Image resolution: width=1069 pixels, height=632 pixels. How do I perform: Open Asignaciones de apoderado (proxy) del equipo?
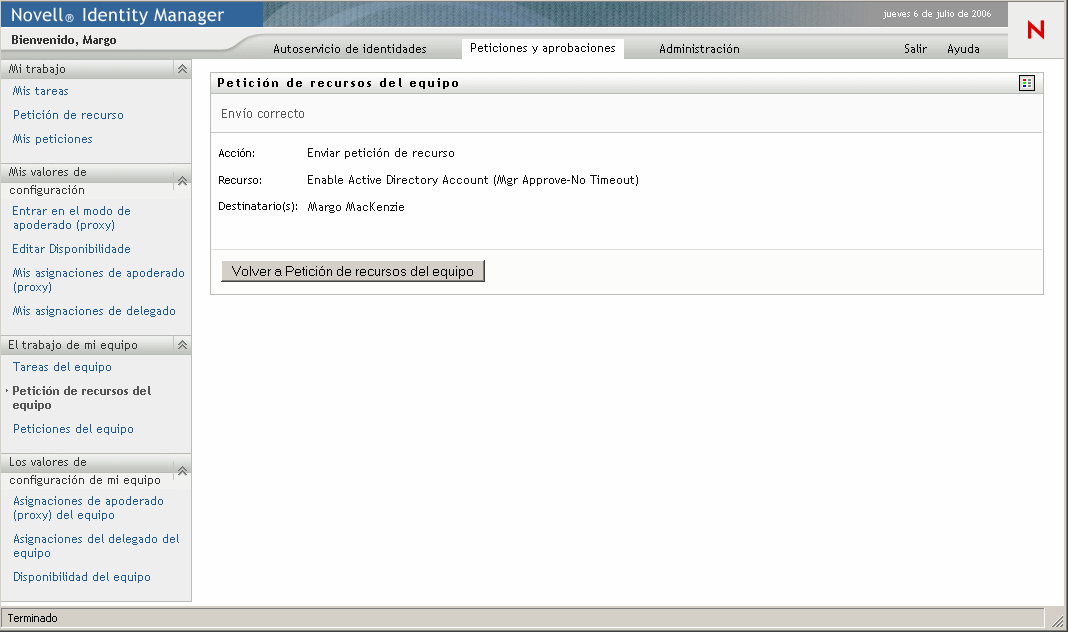88,508
